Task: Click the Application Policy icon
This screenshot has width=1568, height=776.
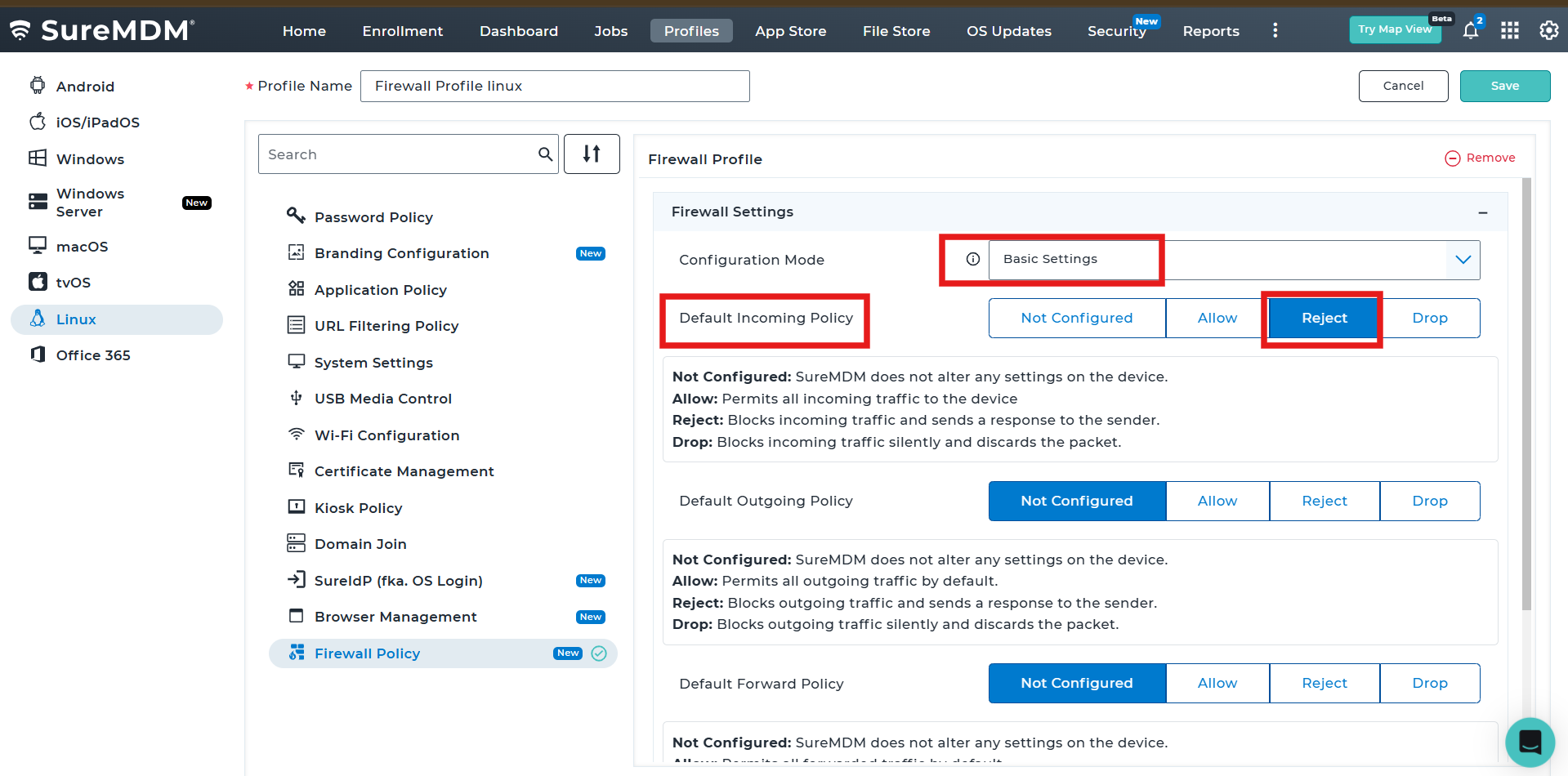Action: [296, 288]
